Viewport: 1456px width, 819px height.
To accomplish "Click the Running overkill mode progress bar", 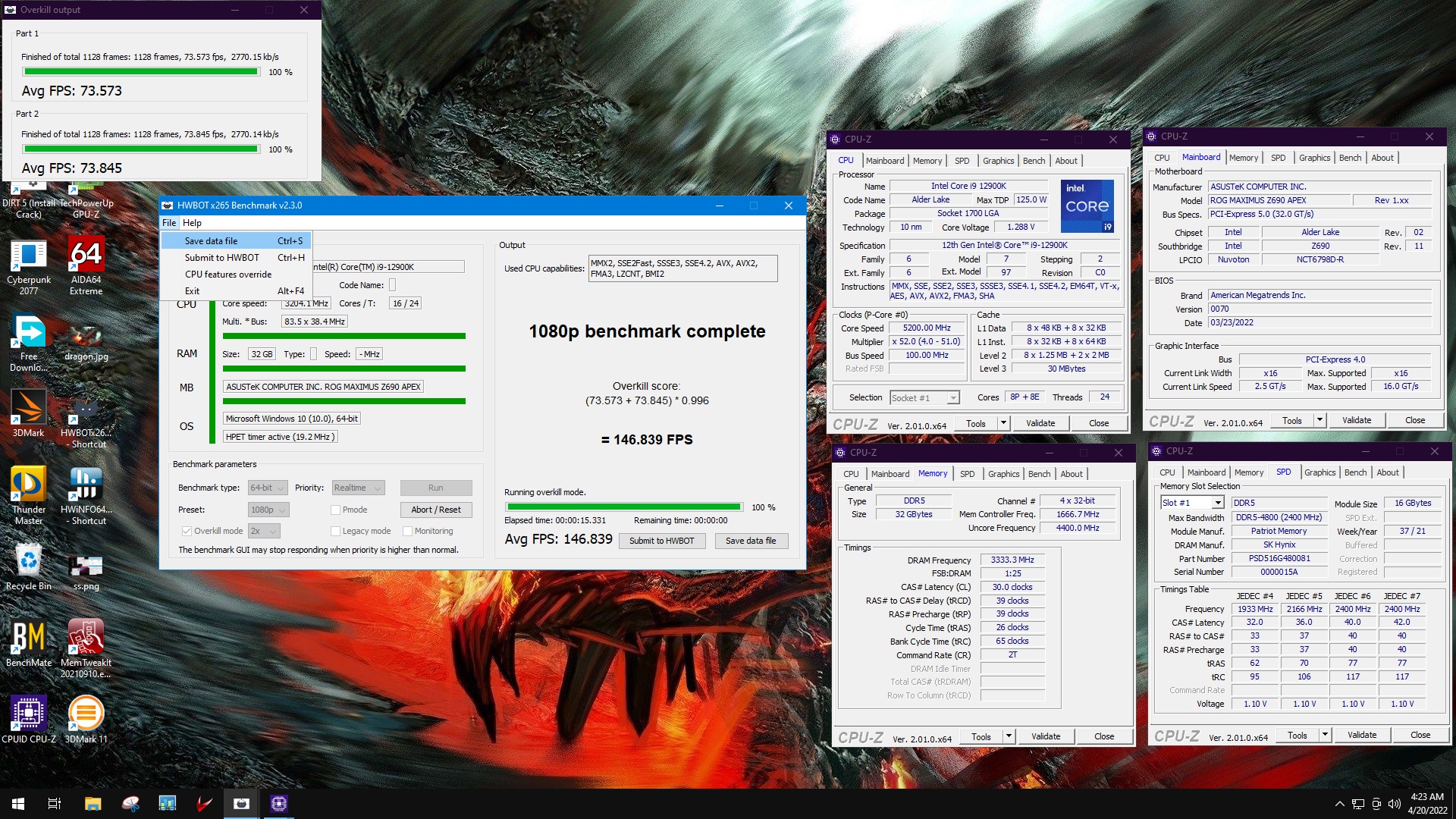I will (x=623, y=507).
